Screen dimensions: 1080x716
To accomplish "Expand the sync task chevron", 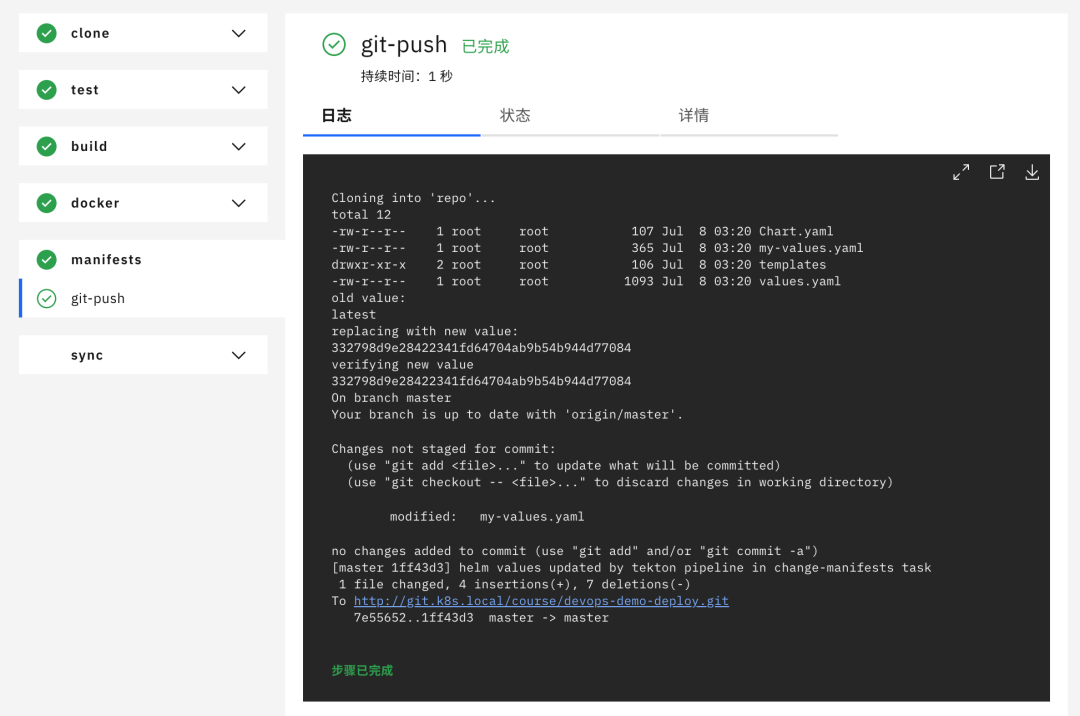I will pyautogui.click(x=238, y=355).
